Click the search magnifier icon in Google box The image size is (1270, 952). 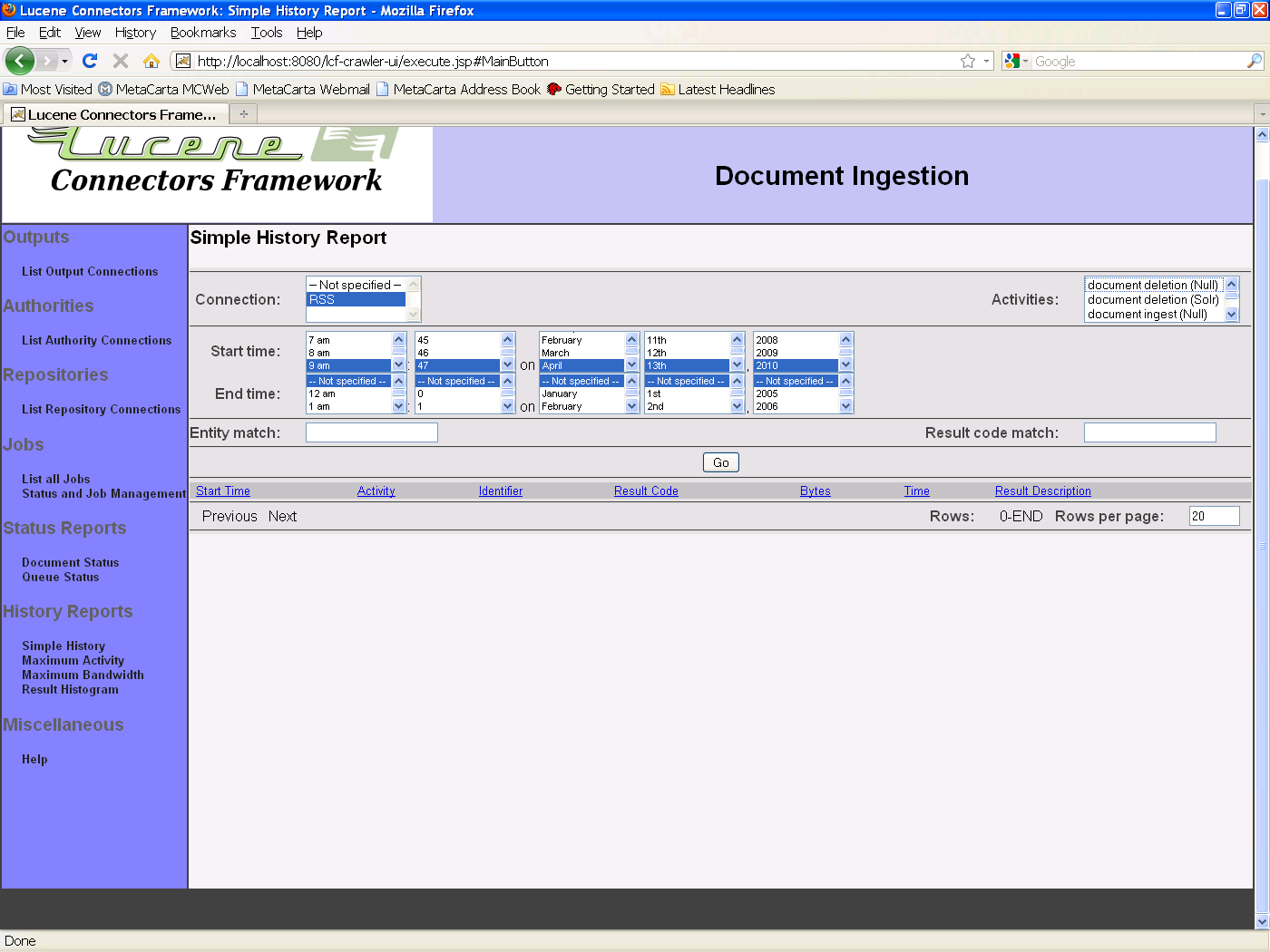point(1254,61)
